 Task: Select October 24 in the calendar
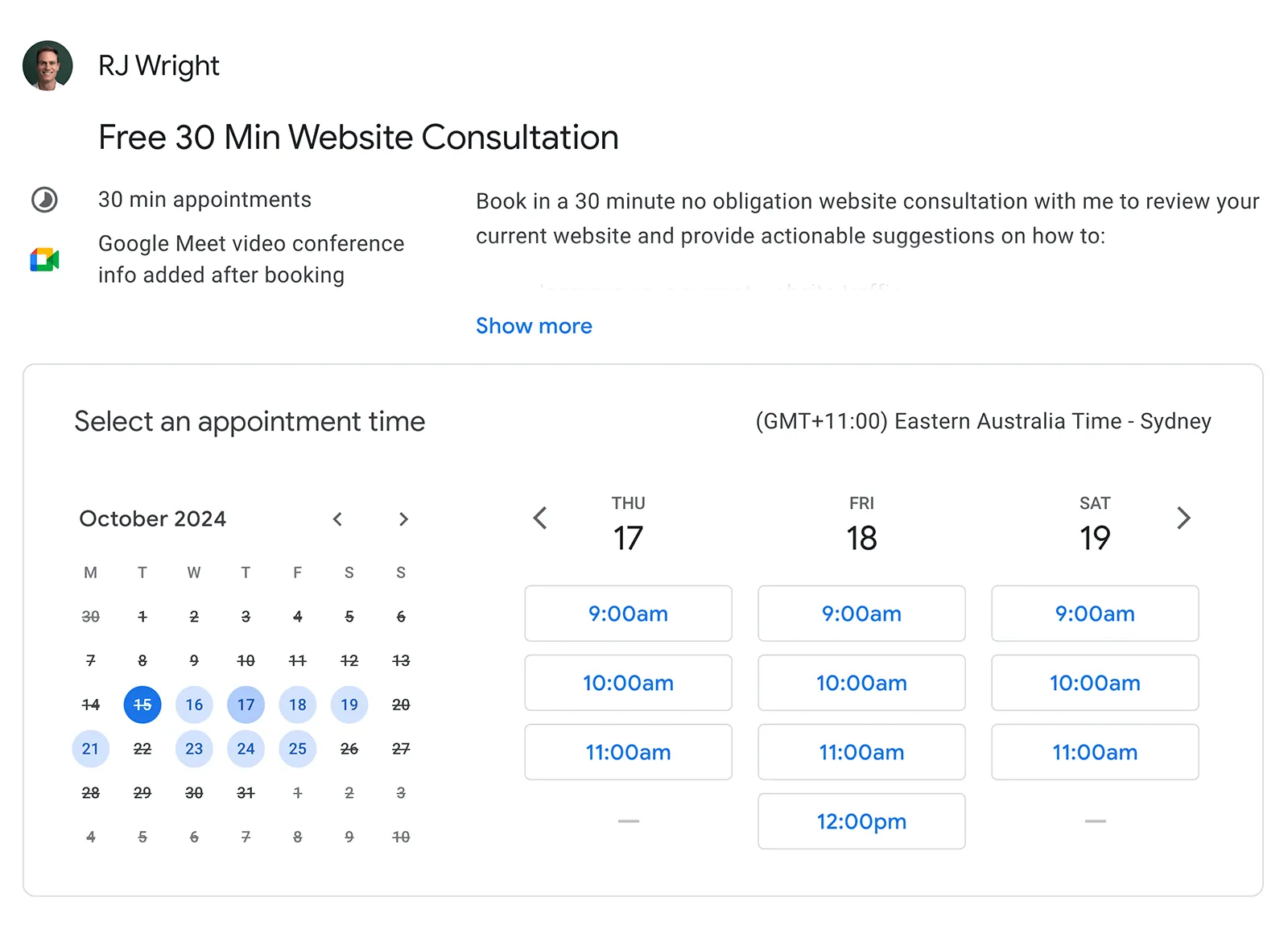[x=246, y=748]
